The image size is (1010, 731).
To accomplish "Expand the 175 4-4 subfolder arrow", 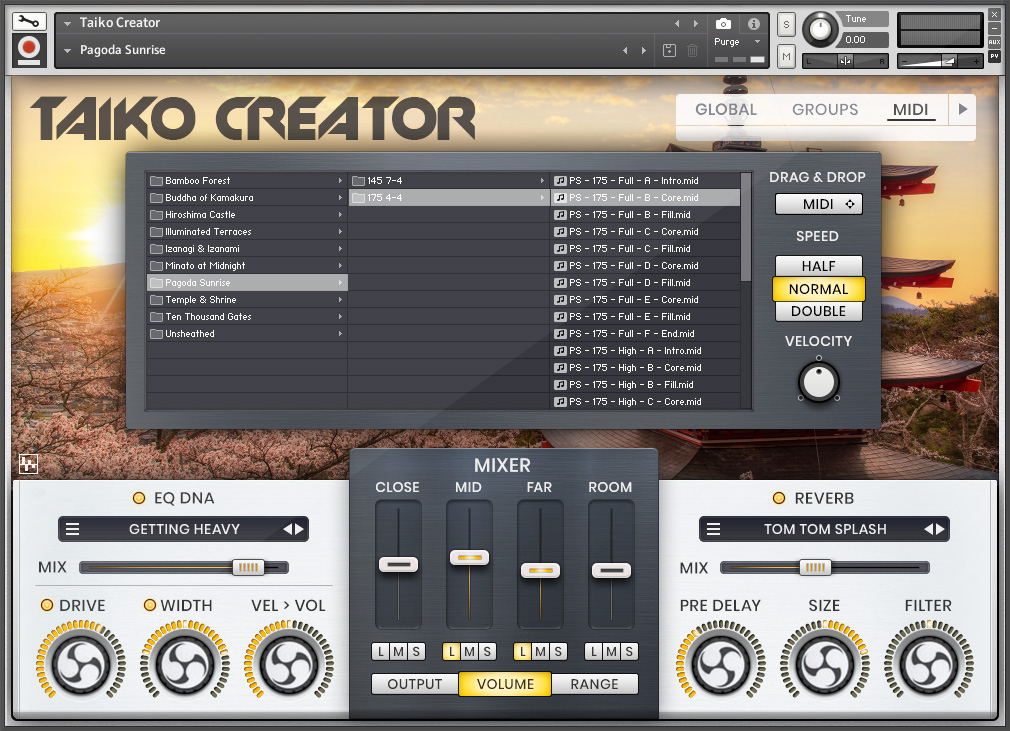I will point(542,198).
